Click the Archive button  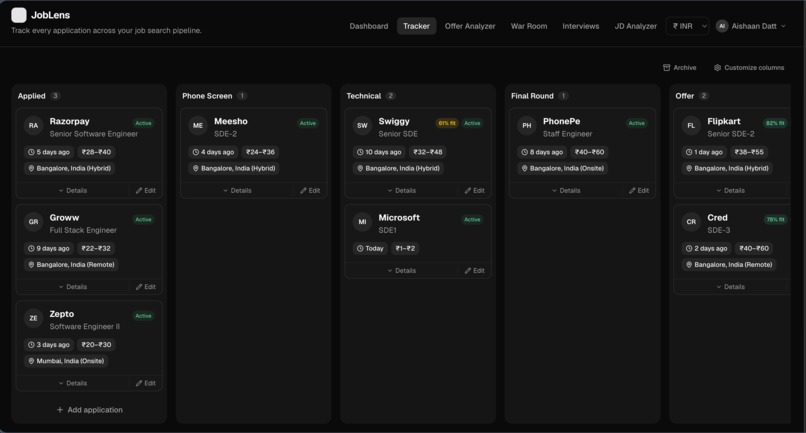pyautogui.click(x=680, y=67)
